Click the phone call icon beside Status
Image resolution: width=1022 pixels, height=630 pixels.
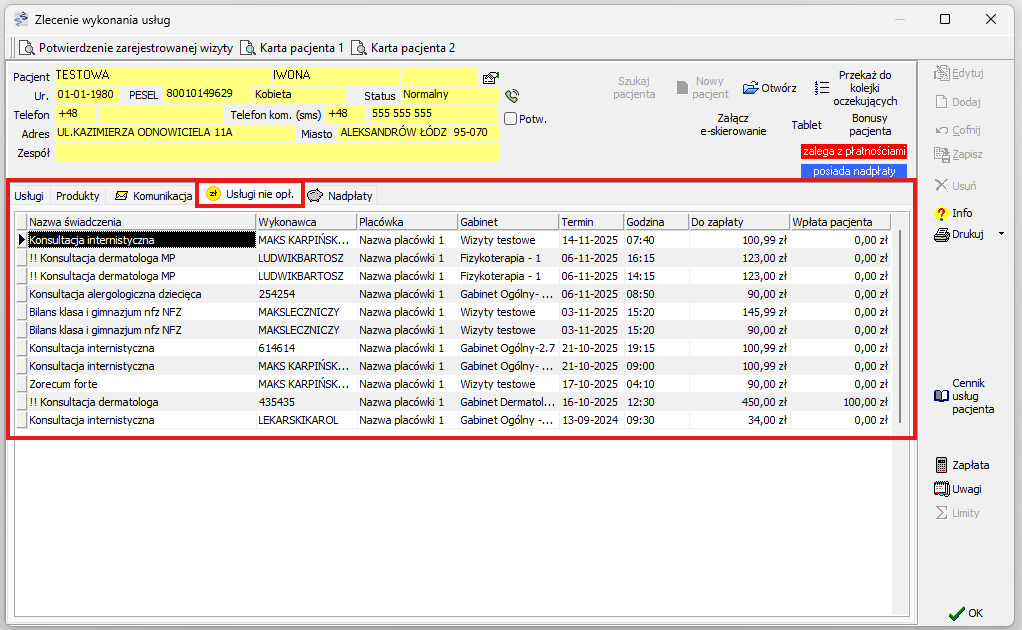click(512, 96)
